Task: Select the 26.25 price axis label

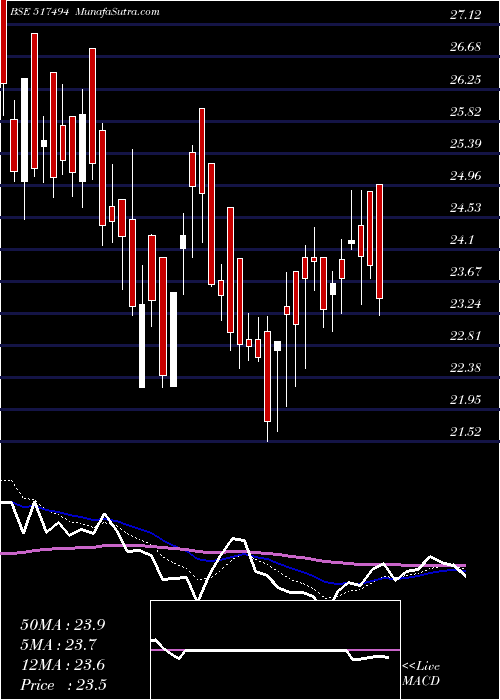Action: click(466, 79)
